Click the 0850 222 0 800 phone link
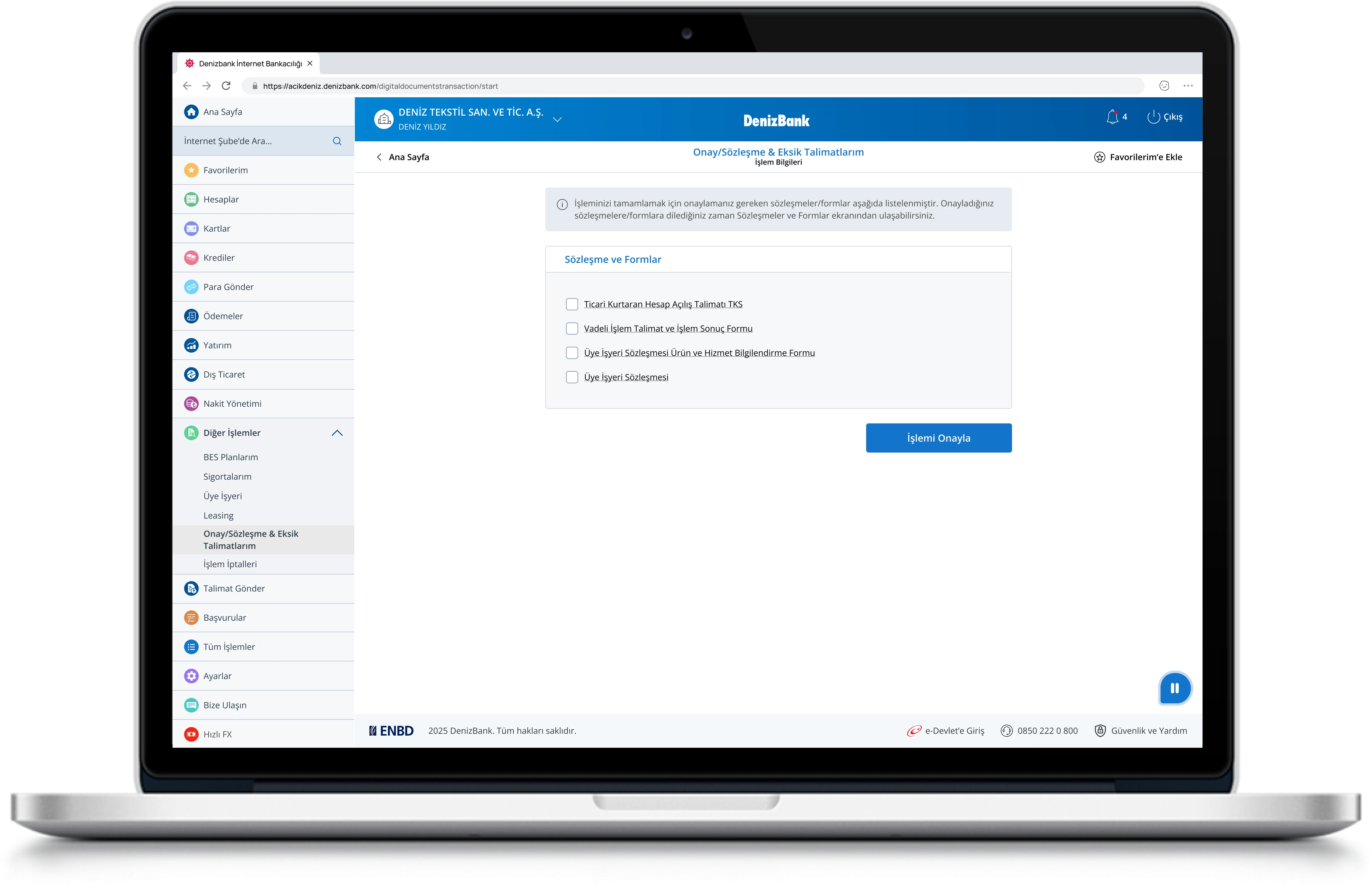Screen dimensions: 1372x890 1048,731
